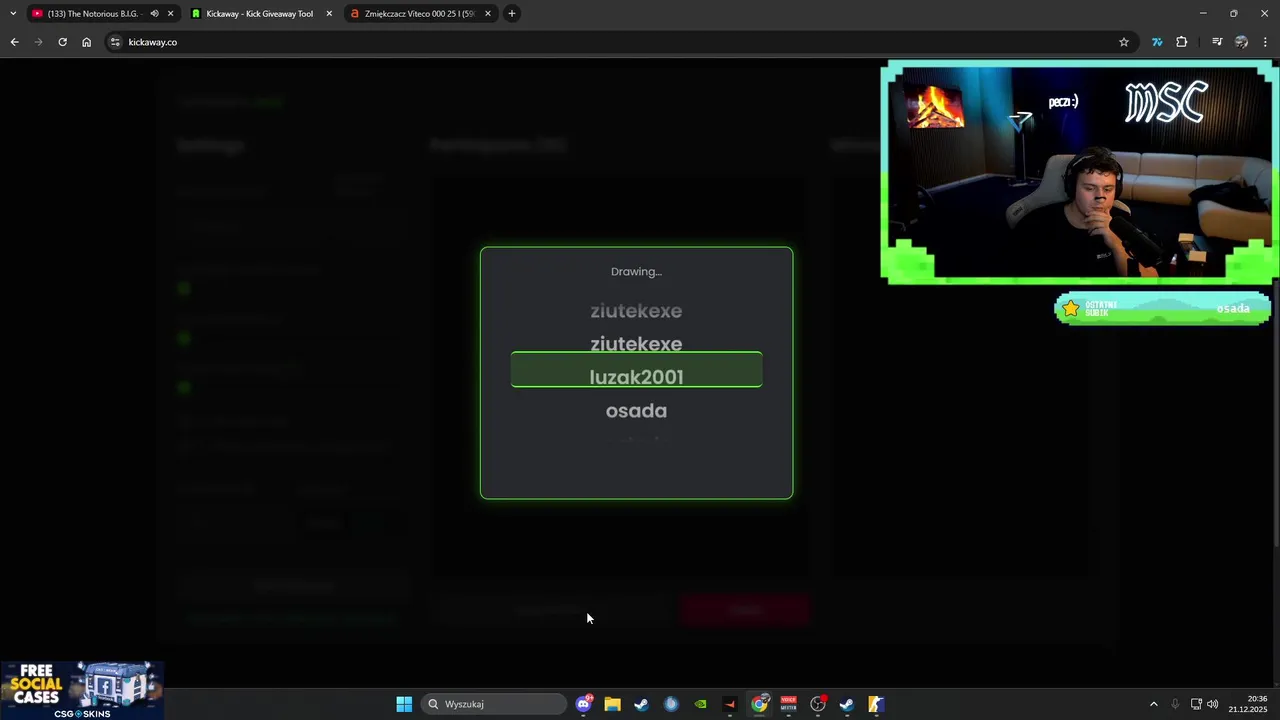Open Counter-Strike icon on taskbar
This screenshot has height=720, width=1280.
pyautogui.click(x=876, y=704)
